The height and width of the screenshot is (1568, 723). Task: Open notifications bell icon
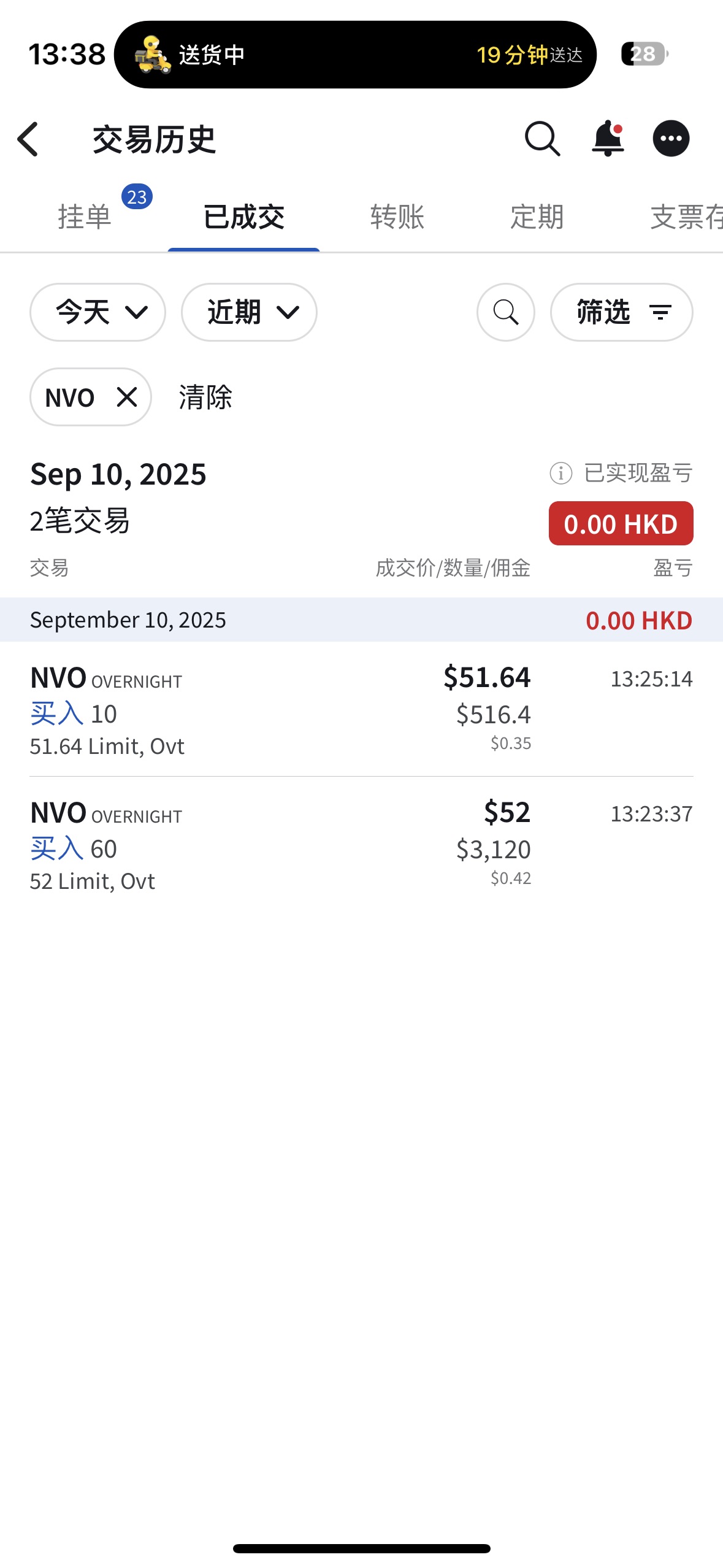[x=608, y=139]
